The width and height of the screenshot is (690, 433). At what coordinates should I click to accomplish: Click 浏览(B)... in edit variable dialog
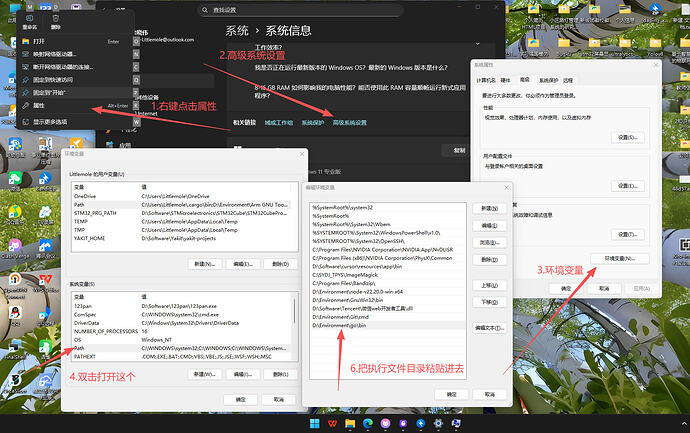point(488,242)
